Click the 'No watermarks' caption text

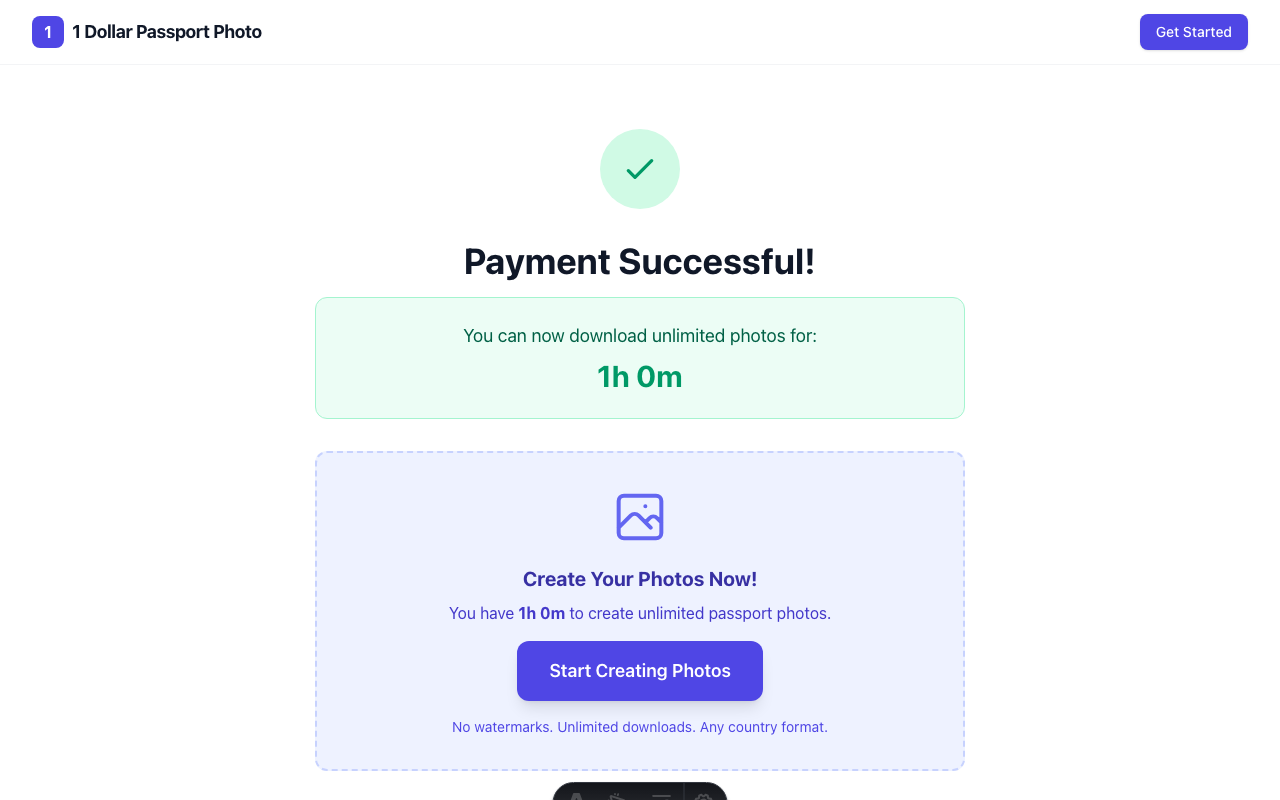639,727
